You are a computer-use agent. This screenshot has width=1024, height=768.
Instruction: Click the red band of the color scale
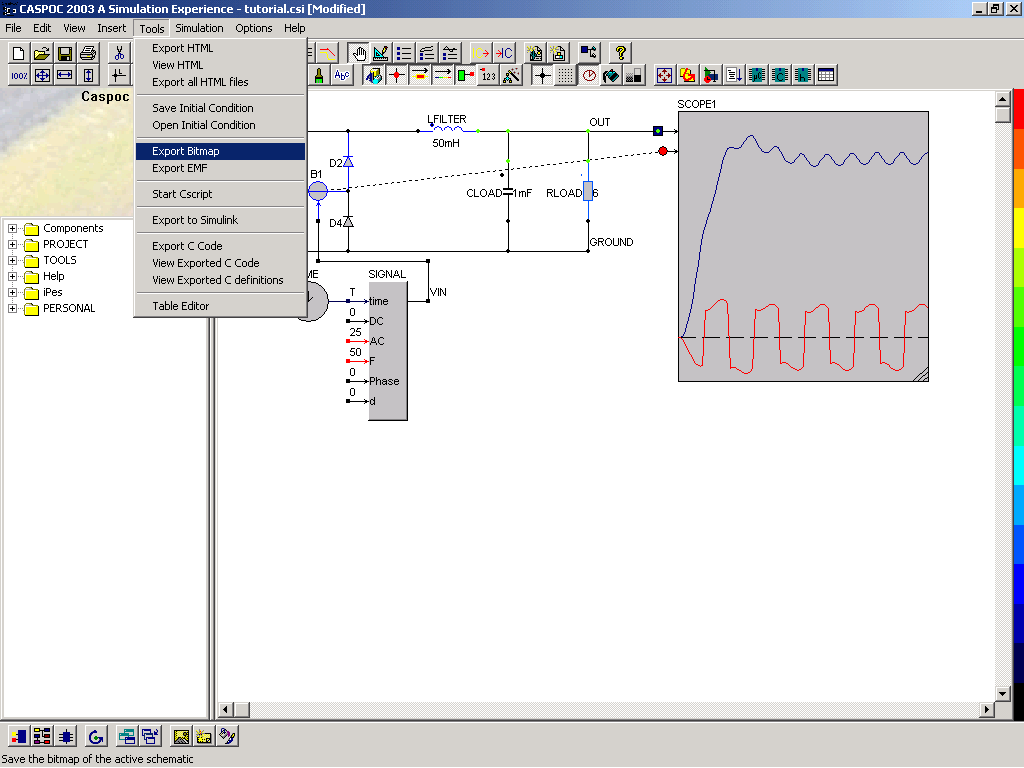click(1018, 111)
